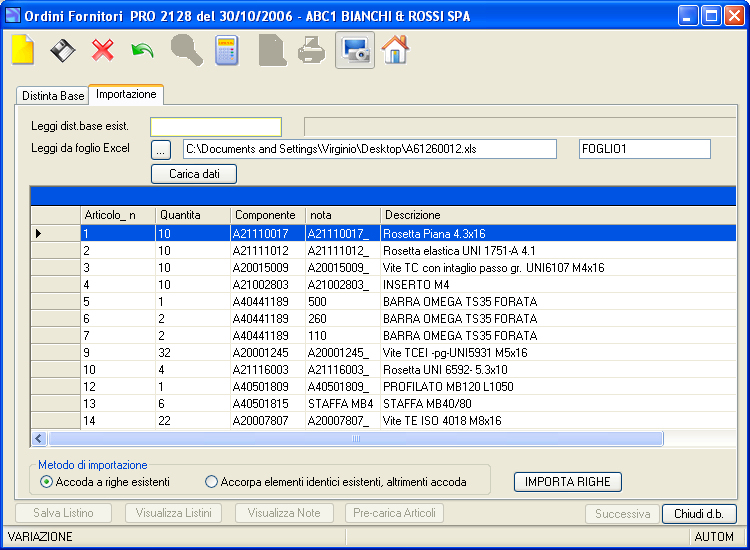The height and width of the screenshot is (550, 750).
Task: Click the home house icon
Action: click(395, 49)
